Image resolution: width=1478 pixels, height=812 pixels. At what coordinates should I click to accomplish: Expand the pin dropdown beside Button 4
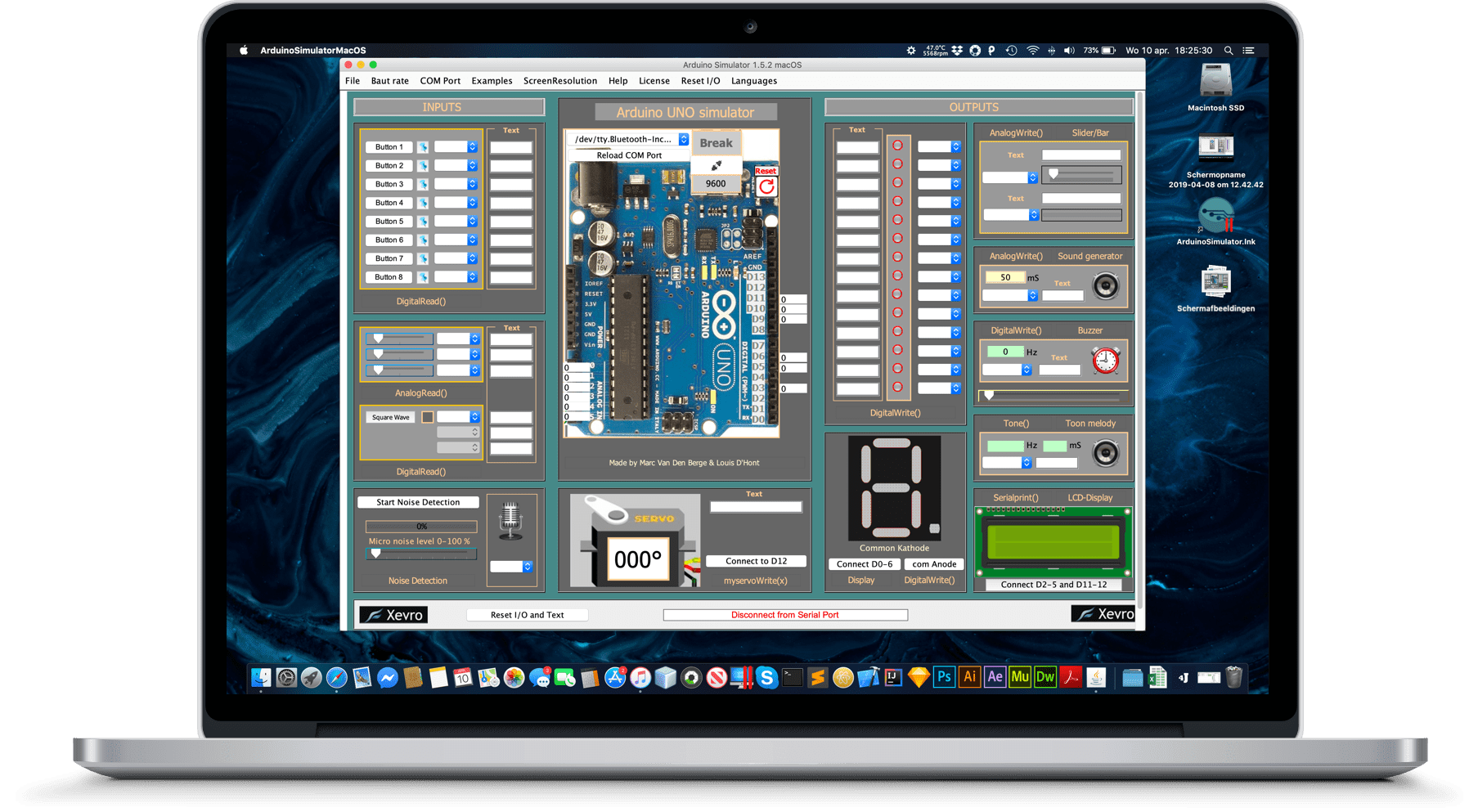coord(473,202)
